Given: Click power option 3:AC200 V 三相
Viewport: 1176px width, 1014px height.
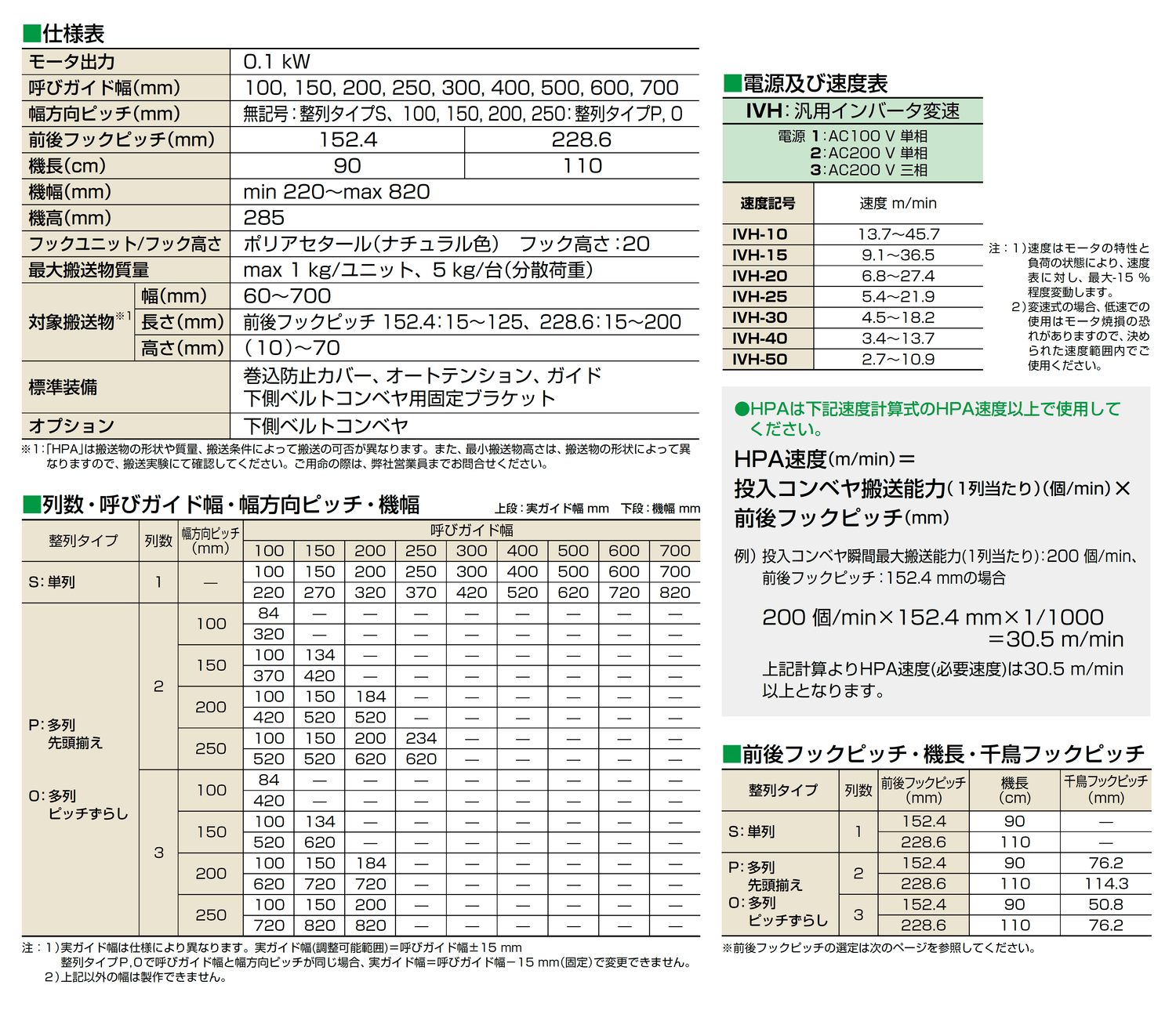Looking at the screenshot, I should tap(869, 170).
